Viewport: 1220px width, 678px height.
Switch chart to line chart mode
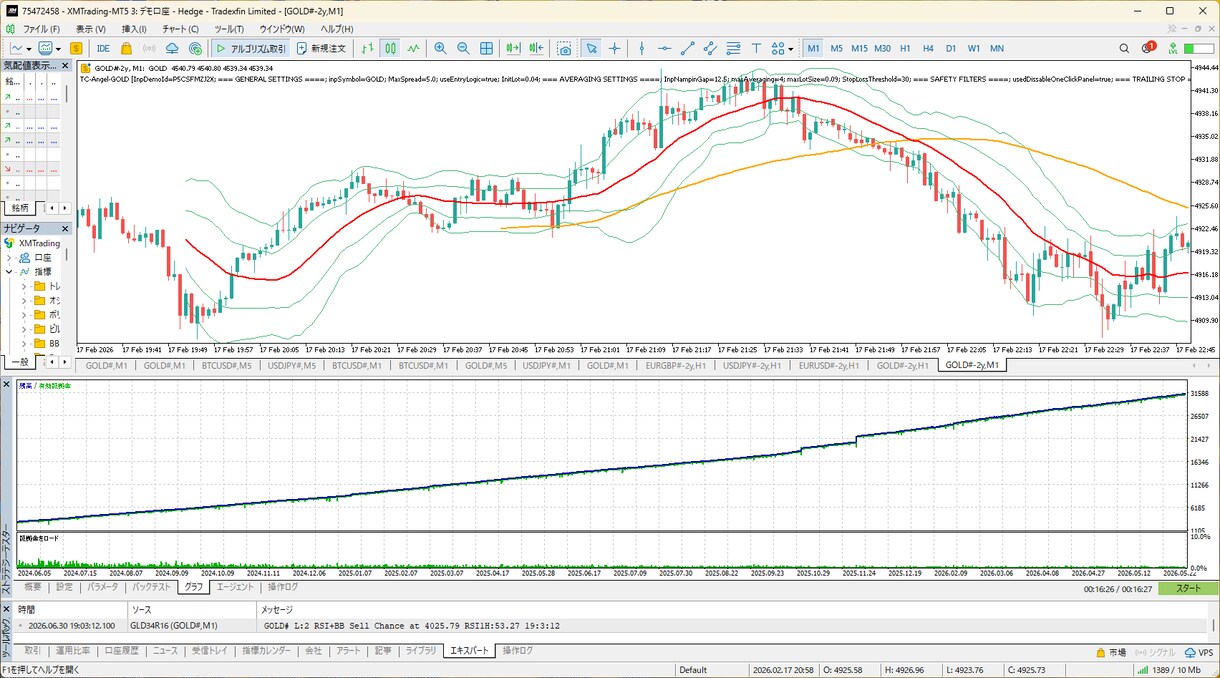click(x=413, y=48)
